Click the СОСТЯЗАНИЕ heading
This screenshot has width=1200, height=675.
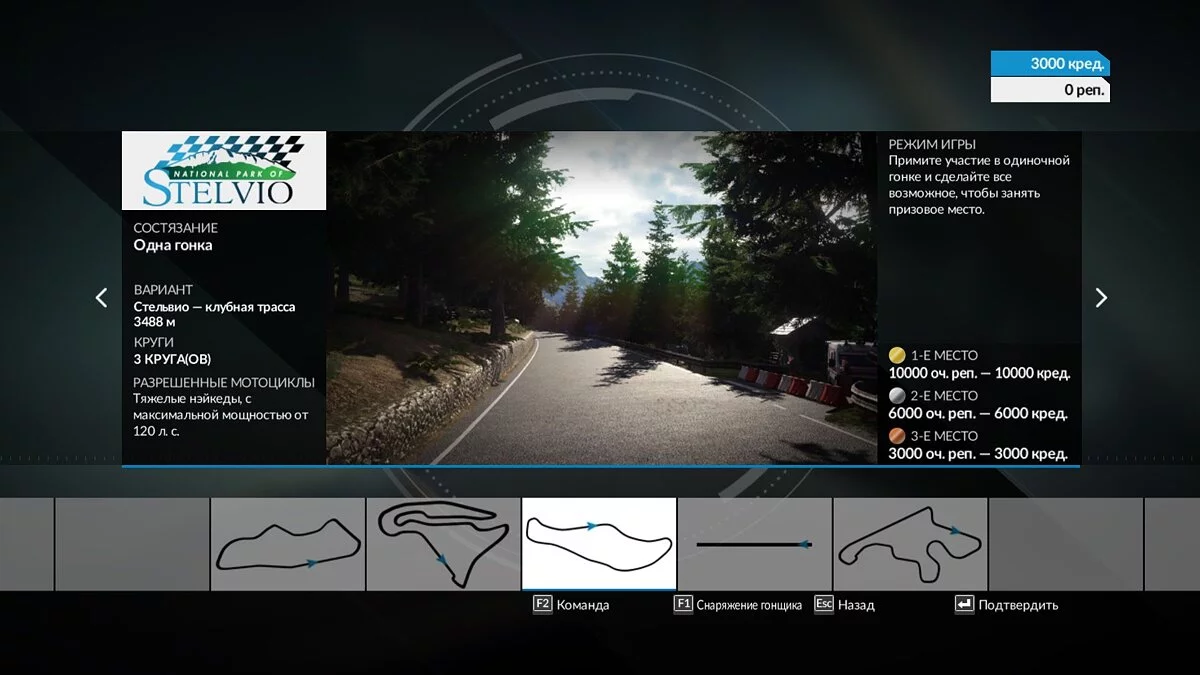(x=175, y=228)
